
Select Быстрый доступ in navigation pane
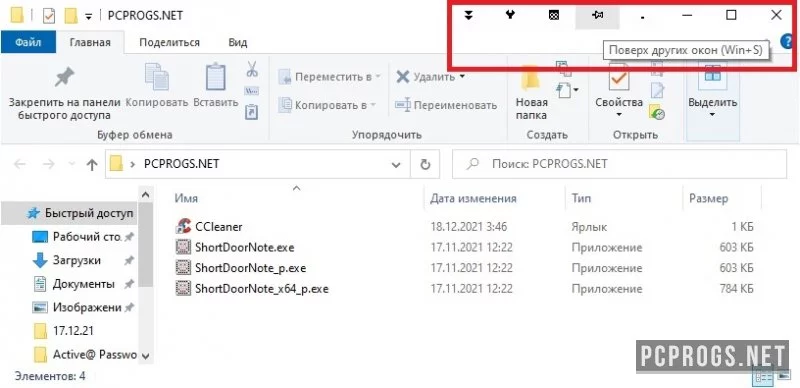[x=69, y=213]
